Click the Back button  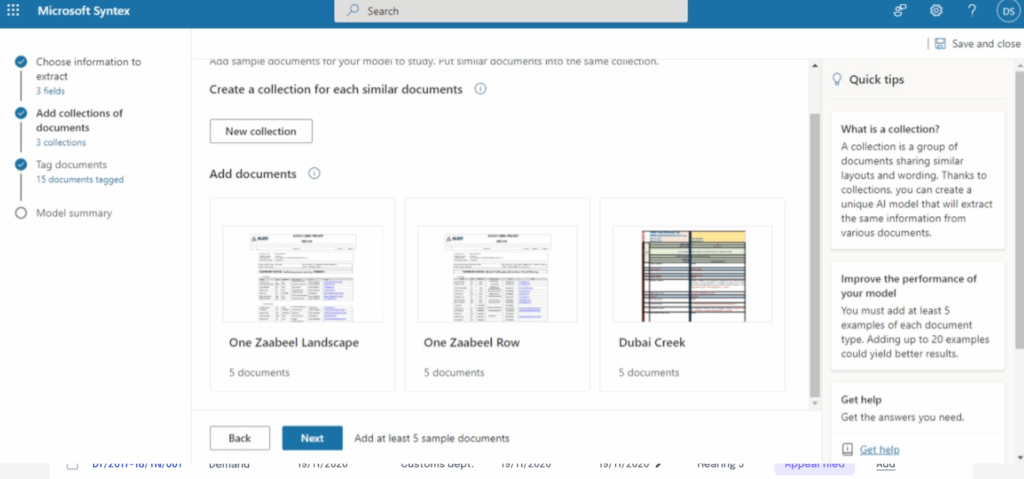pyautogui.click(x=240, y=438)
